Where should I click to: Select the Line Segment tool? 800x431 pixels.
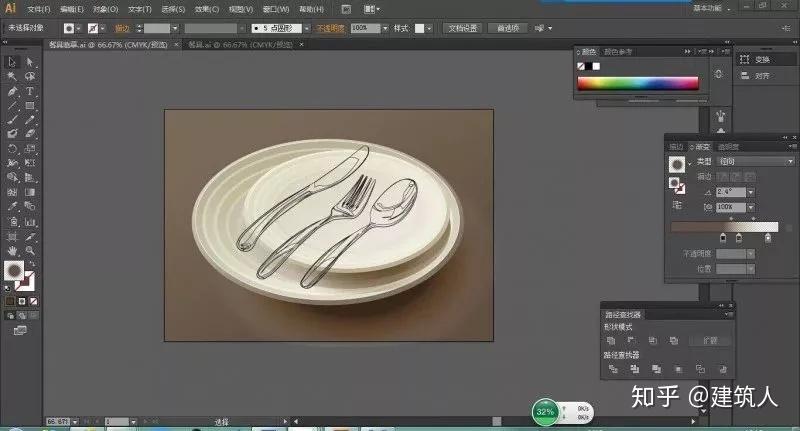(12, 106)
